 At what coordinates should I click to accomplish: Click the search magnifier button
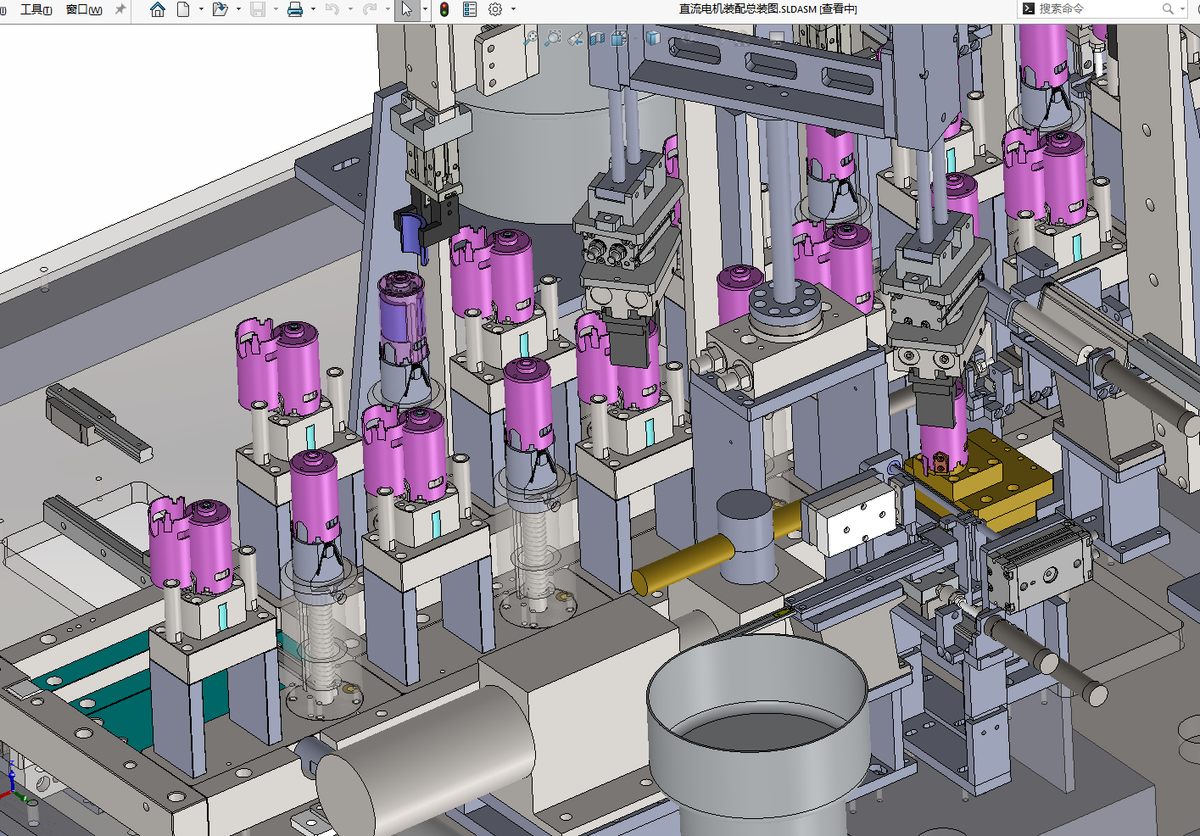tap(1168, 9)
